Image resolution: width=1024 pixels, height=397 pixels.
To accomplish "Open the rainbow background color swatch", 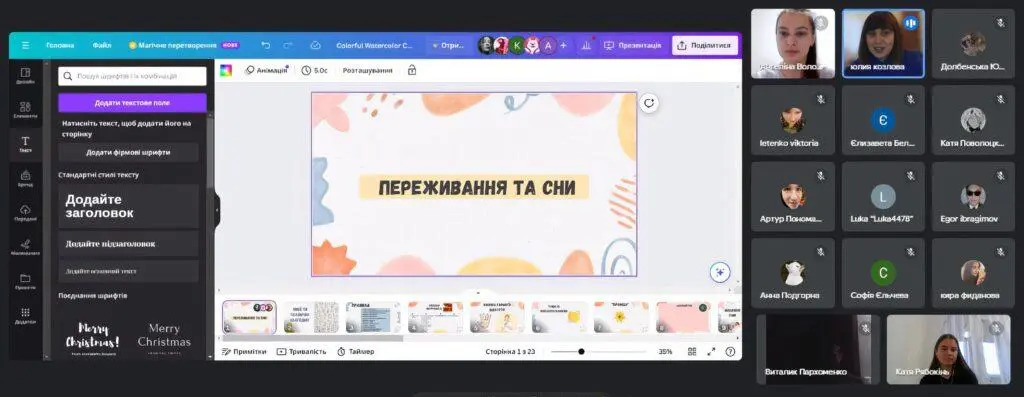I will (x=226, y=71).
